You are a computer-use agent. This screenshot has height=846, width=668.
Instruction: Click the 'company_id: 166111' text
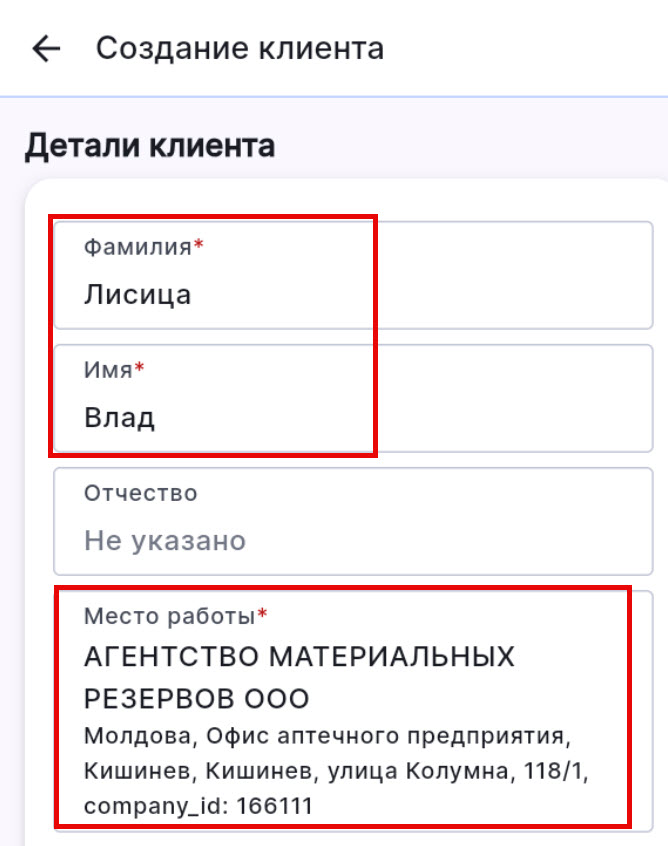pyautogui.click(x=198, y=805)
